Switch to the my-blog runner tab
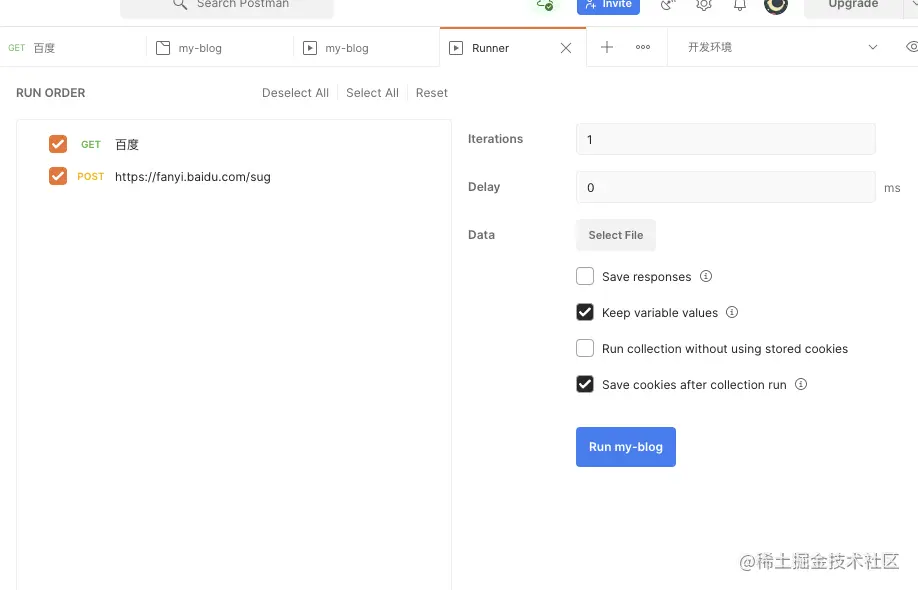The image size is (918, 590). [x=366, y=48]
